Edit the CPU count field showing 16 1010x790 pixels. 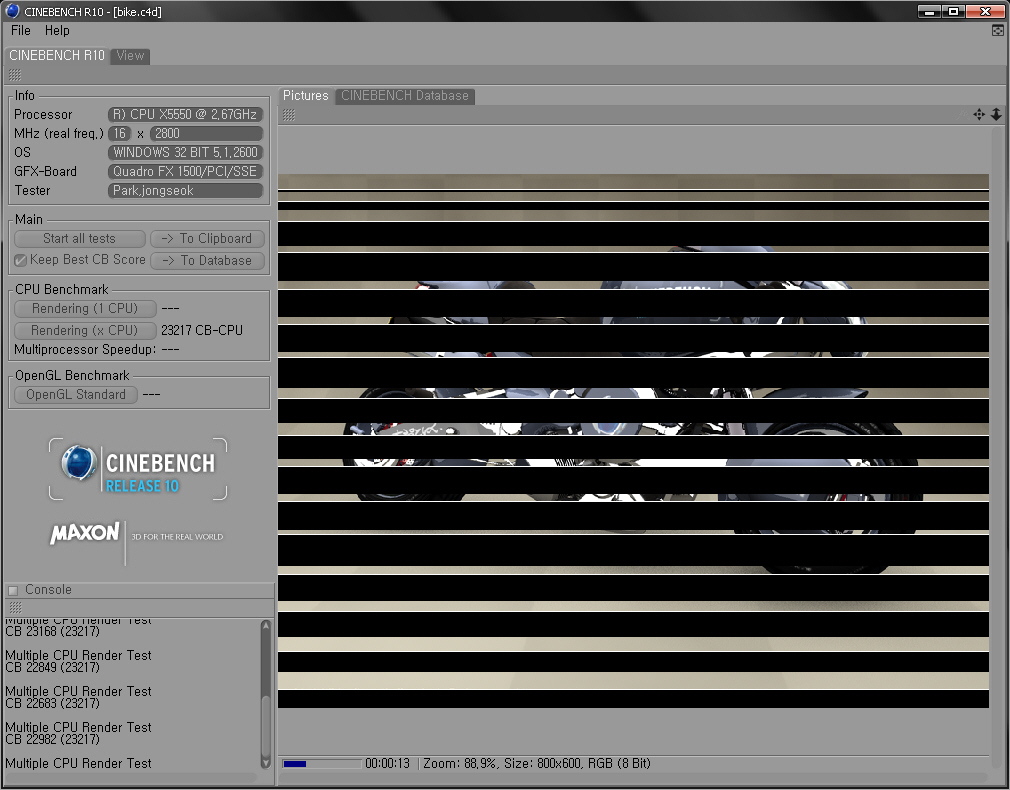(x=119, y=133)
